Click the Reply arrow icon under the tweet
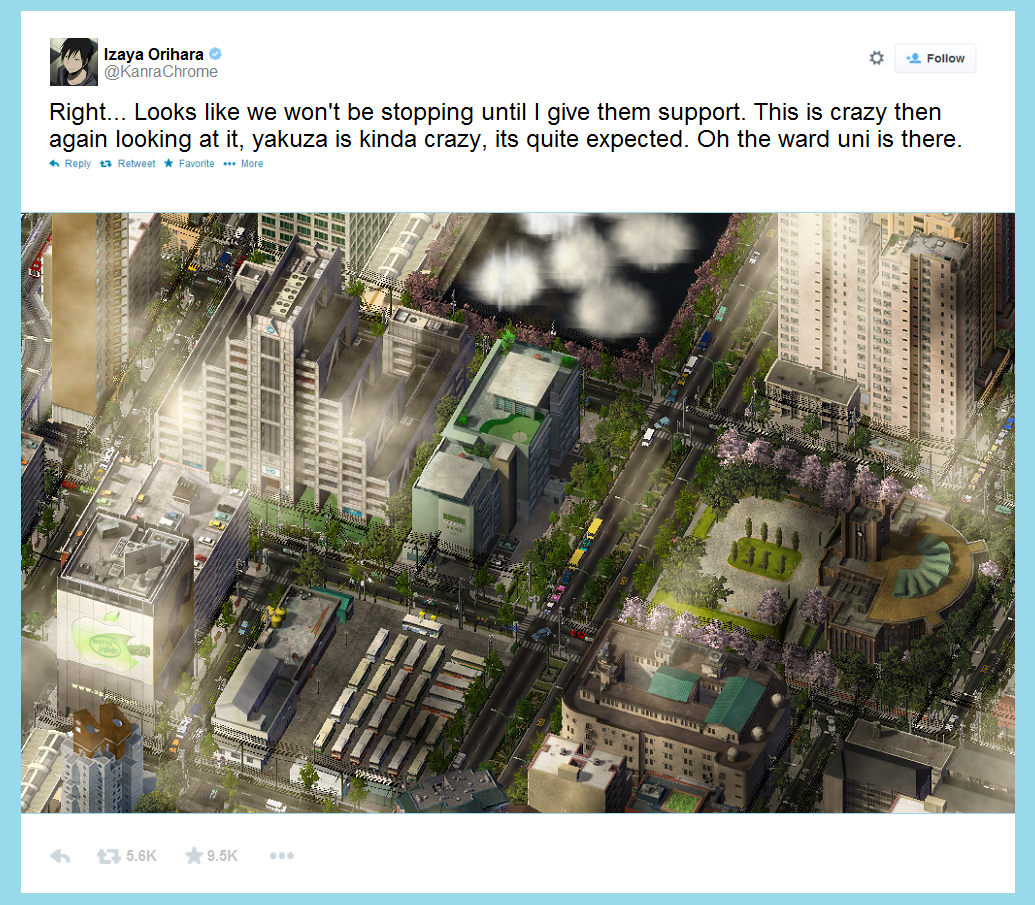This screenshot has width=1035, height=905. click(54, 164)
